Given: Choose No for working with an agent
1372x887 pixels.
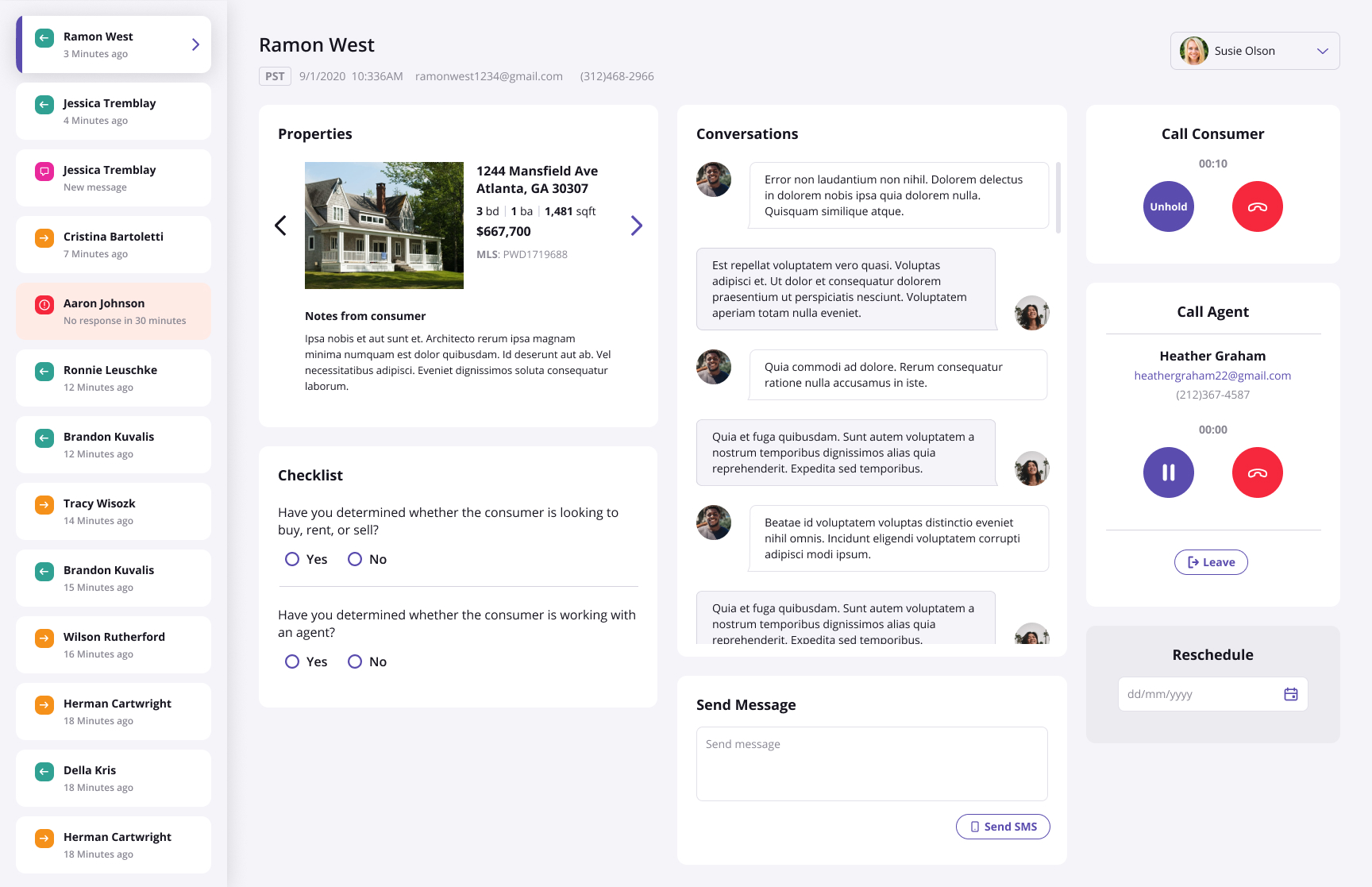Looking at the screenshot, I should (x=355, y=661).
